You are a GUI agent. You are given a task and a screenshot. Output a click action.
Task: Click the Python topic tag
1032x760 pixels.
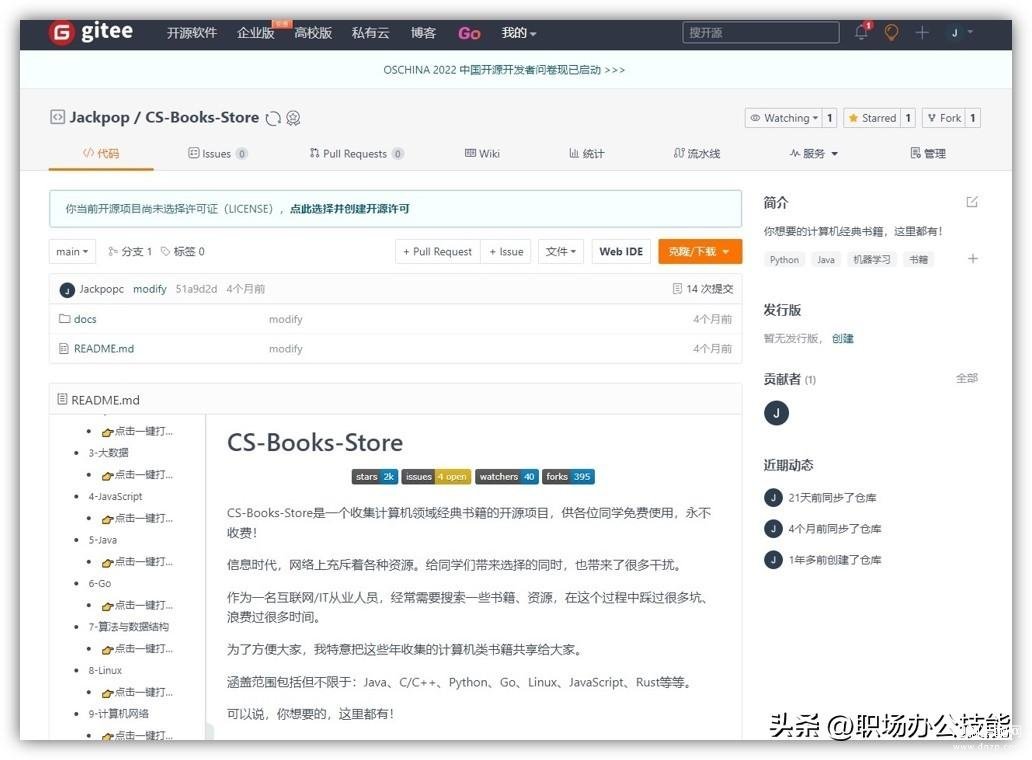(x=784, y=259)
